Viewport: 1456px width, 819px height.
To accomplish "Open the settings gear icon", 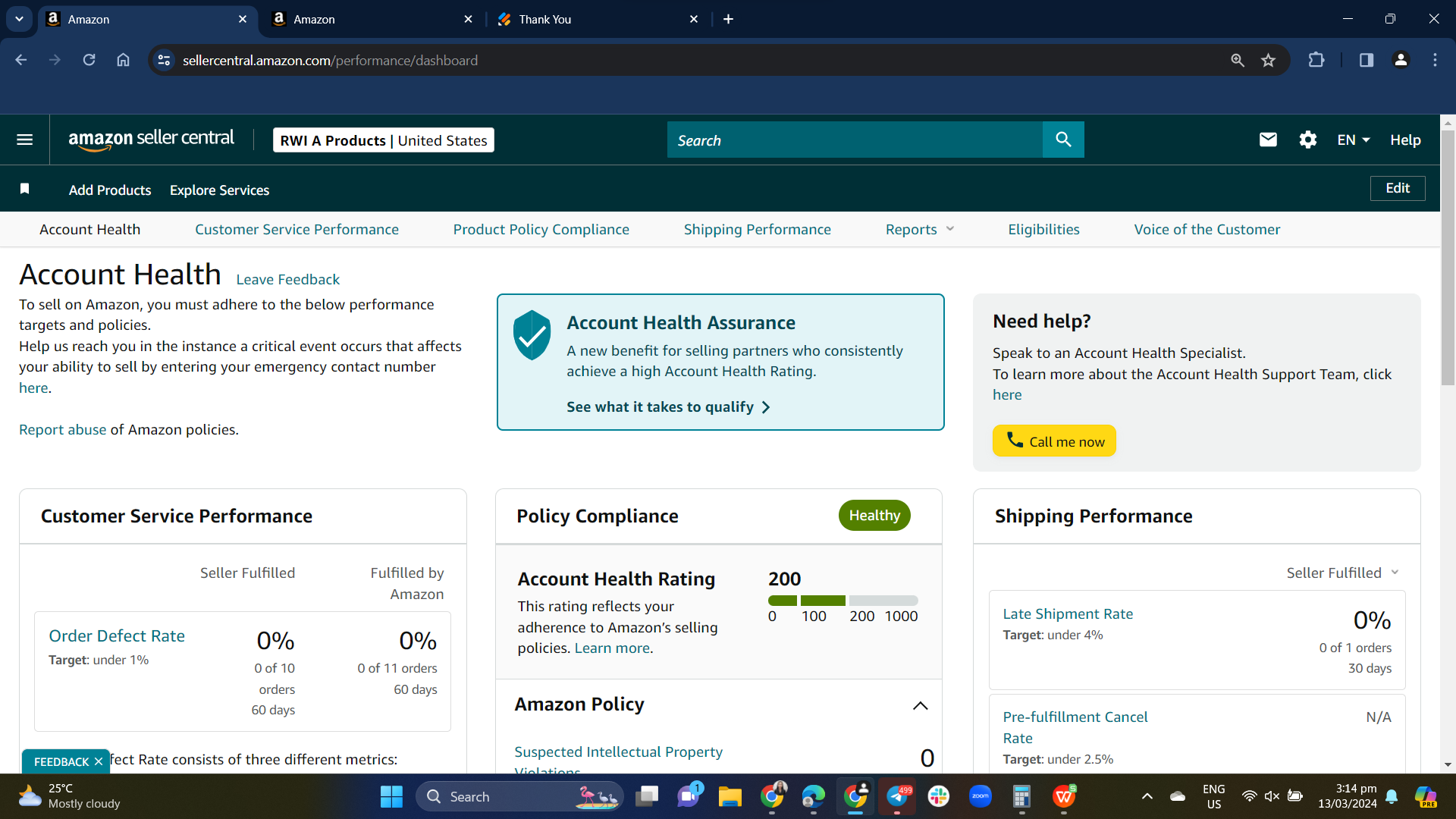I will coord(1307,140).
